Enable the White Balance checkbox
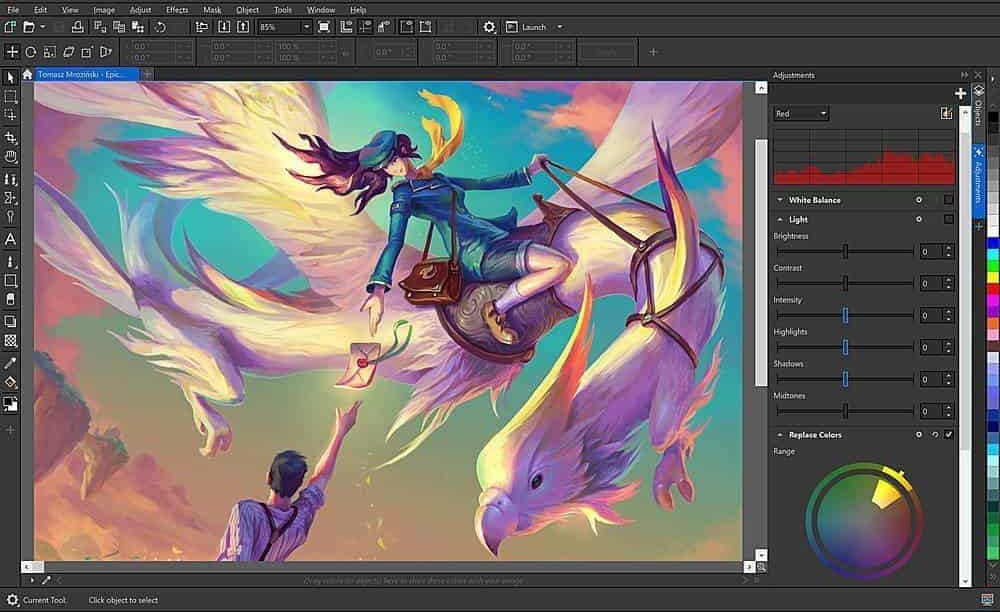Screen dimensions: 1000x612 click(x=948, y=200)
